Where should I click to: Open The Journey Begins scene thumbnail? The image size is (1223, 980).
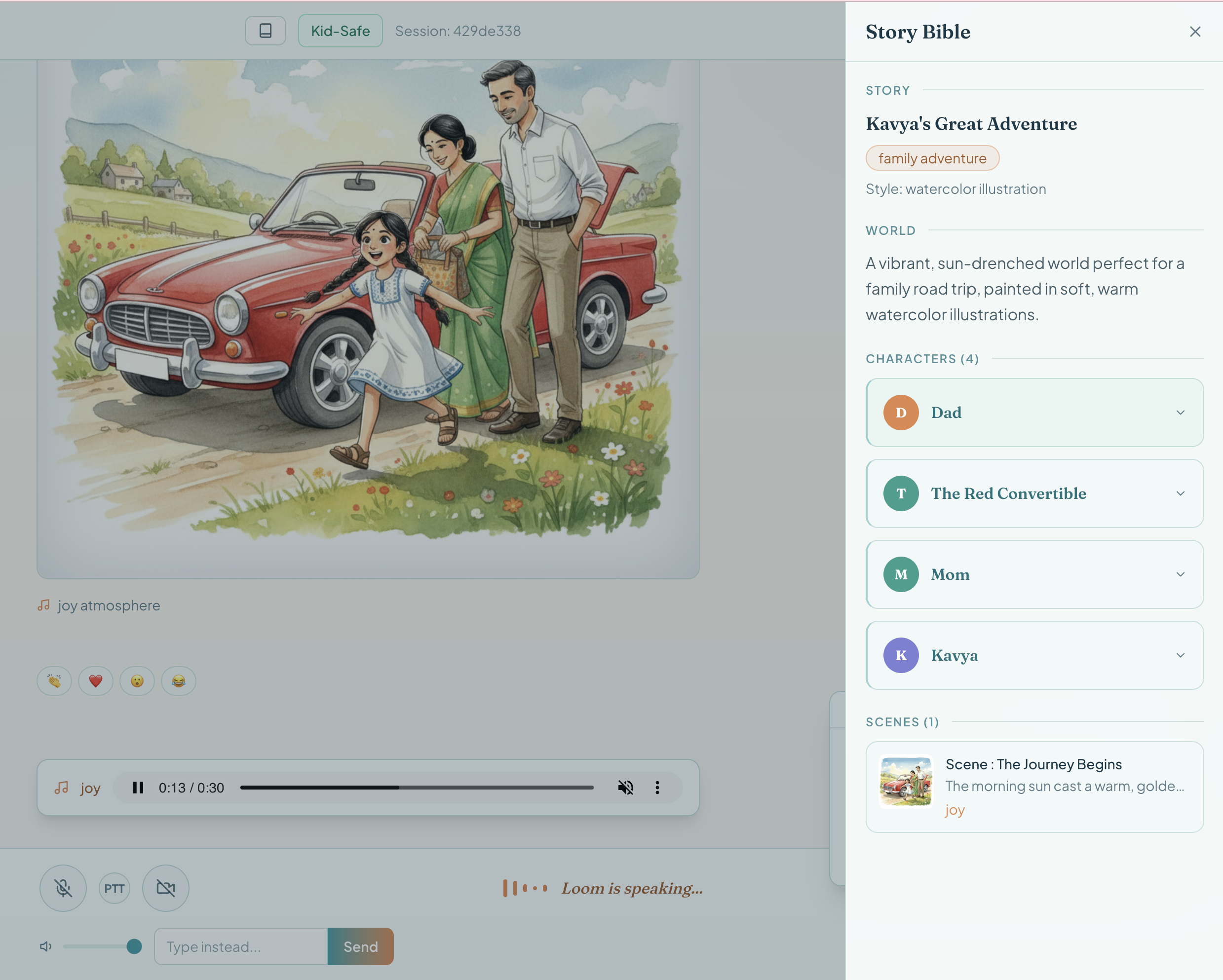click(905, 781)
